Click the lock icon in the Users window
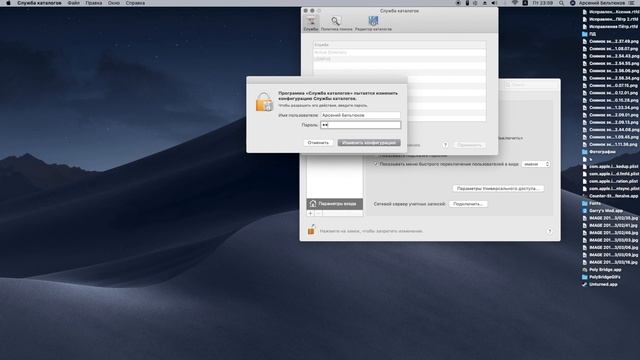The width and height of the screenshot is (640, 360). (x=311, y=230)
